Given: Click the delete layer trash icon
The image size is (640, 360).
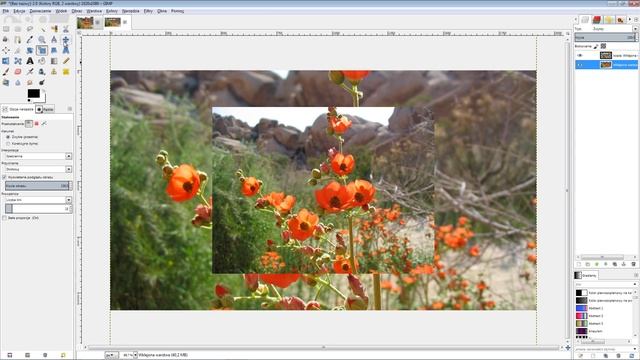Looking at the screenshot, I should [633, 264].
